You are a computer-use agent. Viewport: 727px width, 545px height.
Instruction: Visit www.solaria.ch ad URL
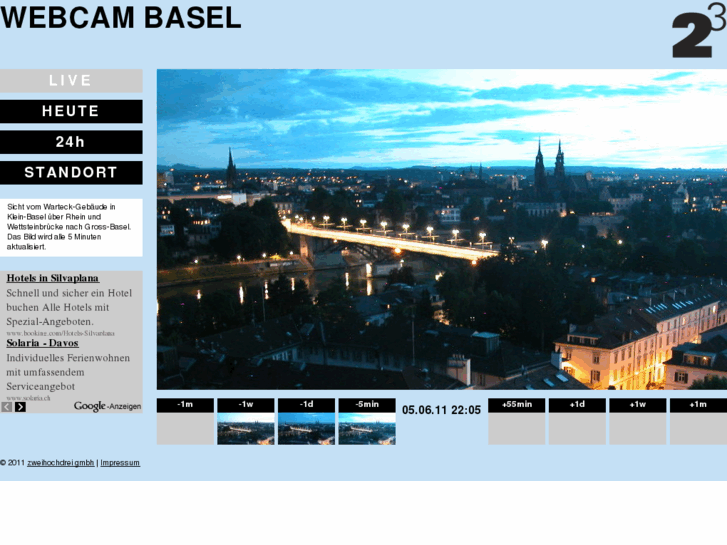pyautogui.click(x=28, y=398)
